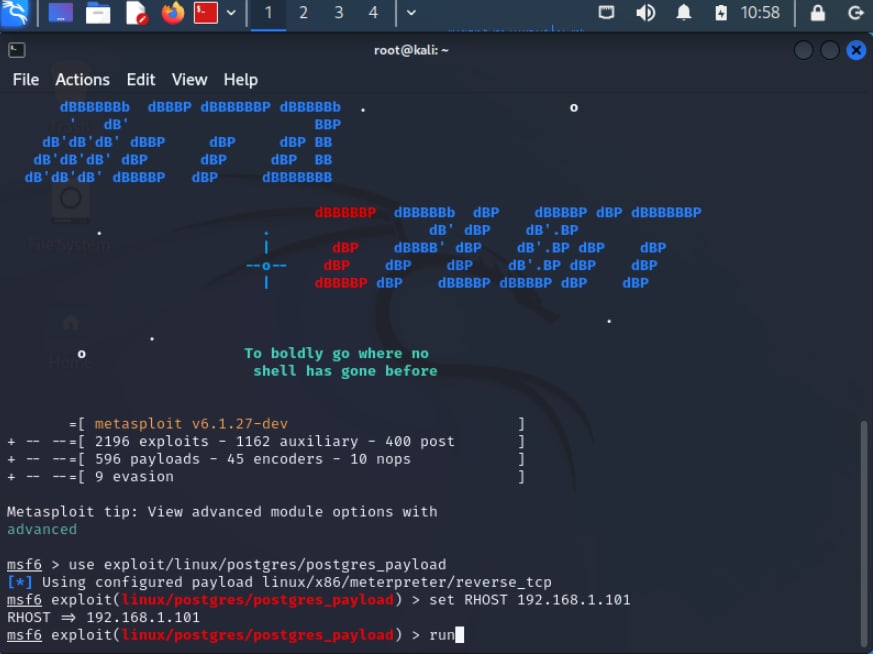Viewport: 873px width, 654px height.
Task: Switch to workspace 1
Action: pos(268,13)
